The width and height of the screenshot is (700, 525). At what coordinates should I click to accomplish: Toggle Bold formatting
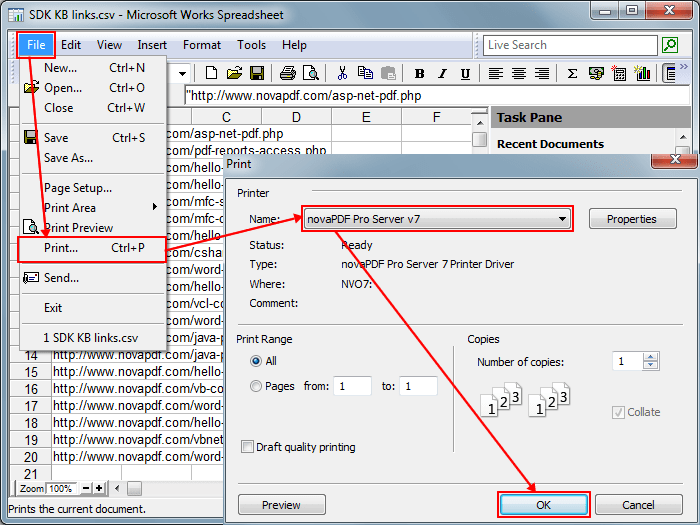[419, 74]
